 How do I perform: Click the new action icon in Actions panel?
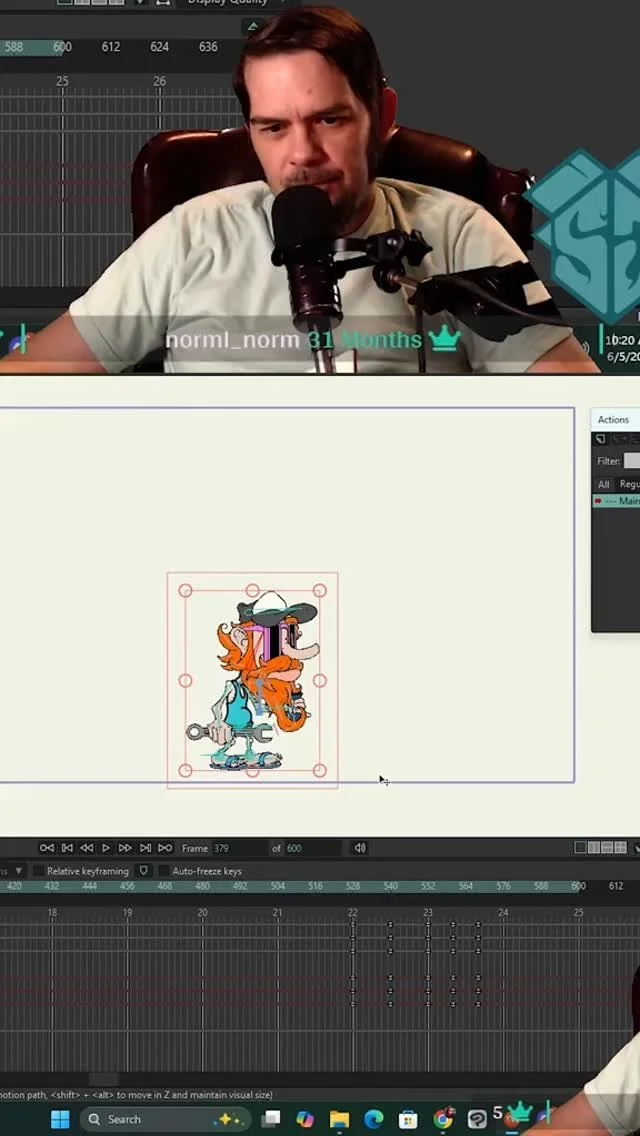(x=600, y=439)
